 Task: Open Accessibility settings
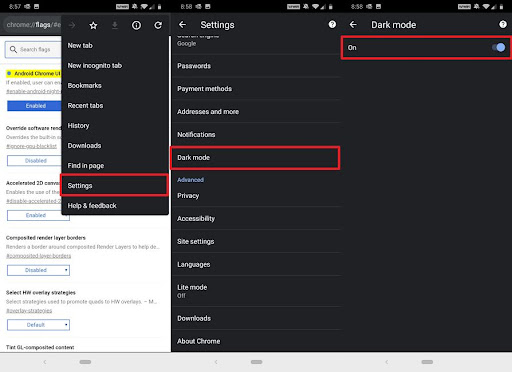click(x=256, y=218)
